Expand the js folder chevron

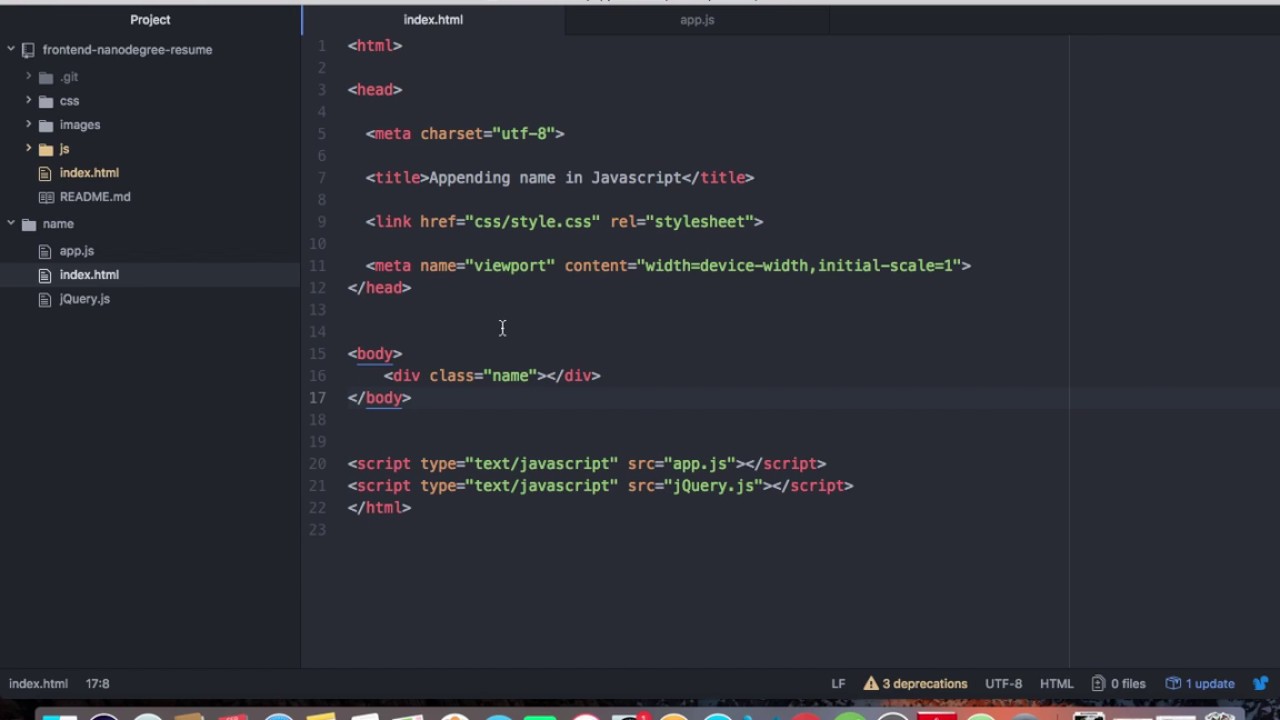(28, 149)
